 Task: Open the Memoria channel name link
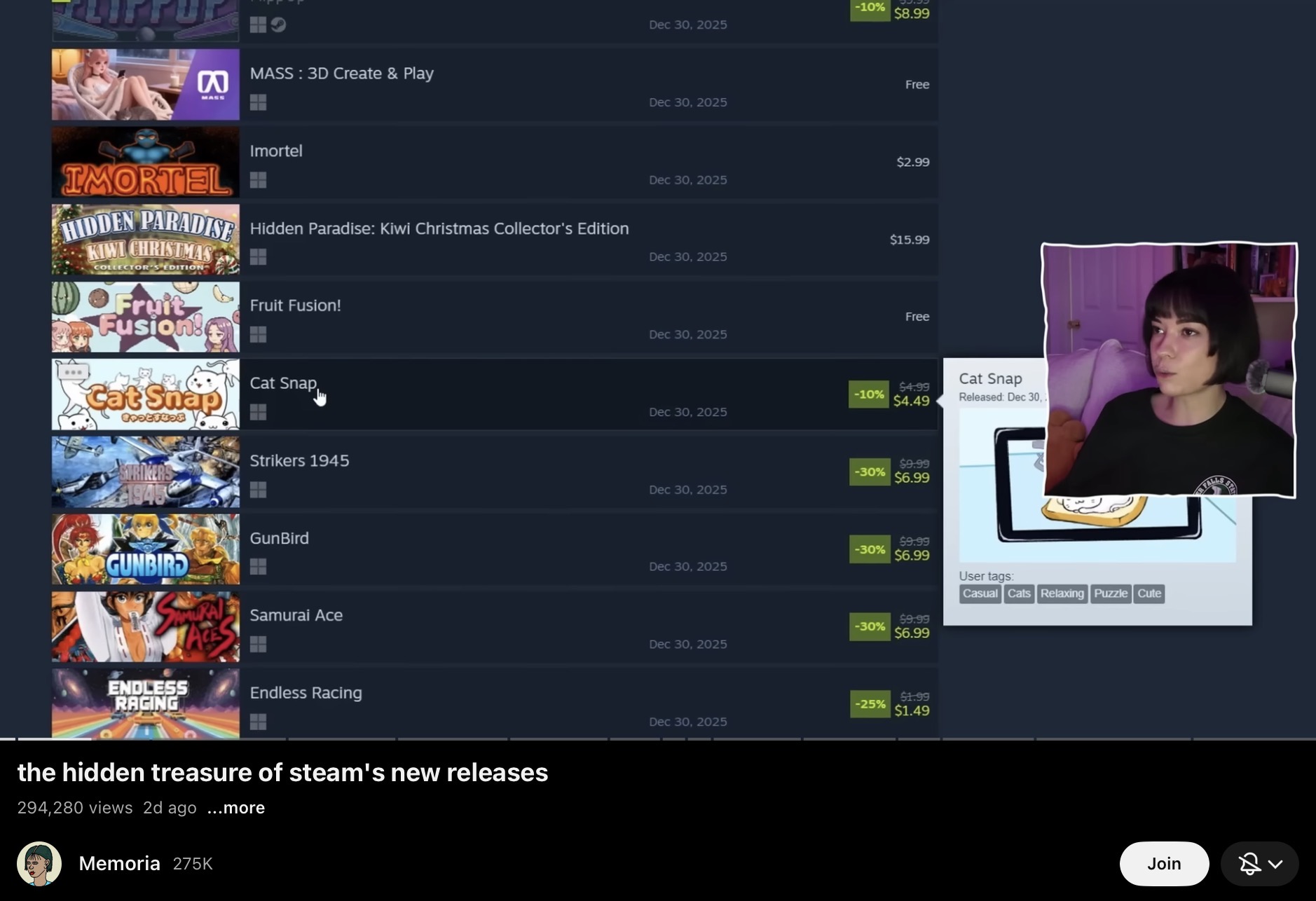coord(119,864)
